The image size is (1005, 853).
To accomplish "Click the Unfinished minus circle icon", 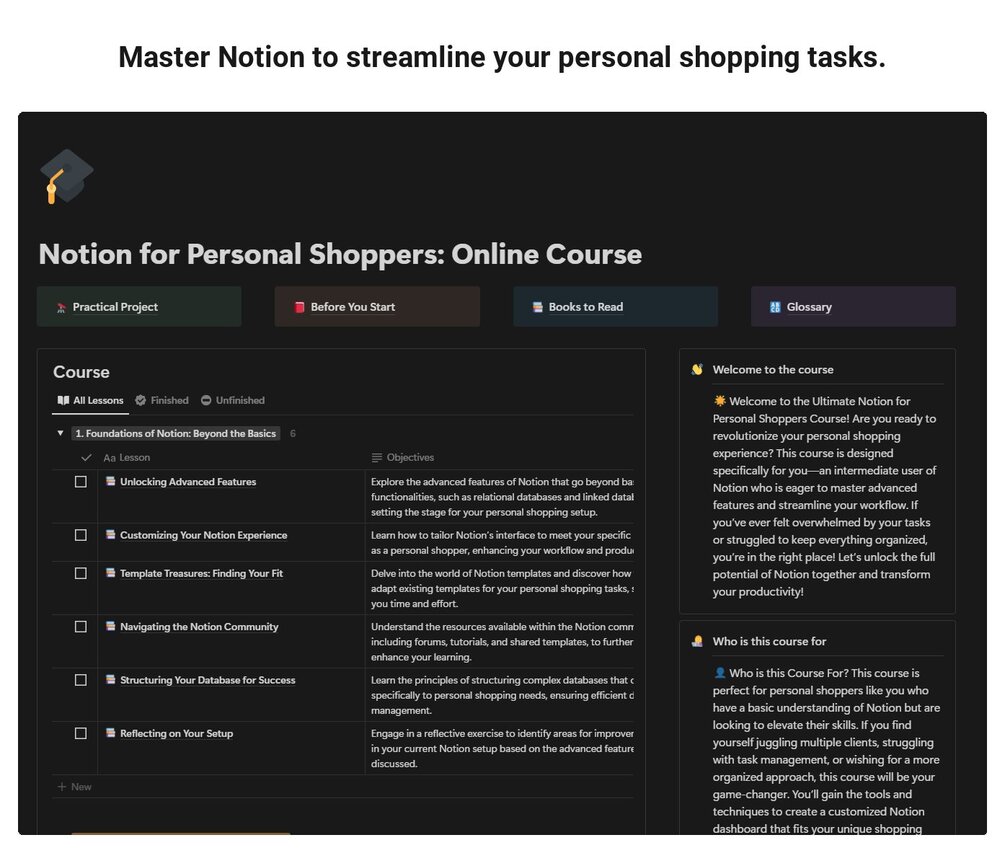I will point(206,401).
